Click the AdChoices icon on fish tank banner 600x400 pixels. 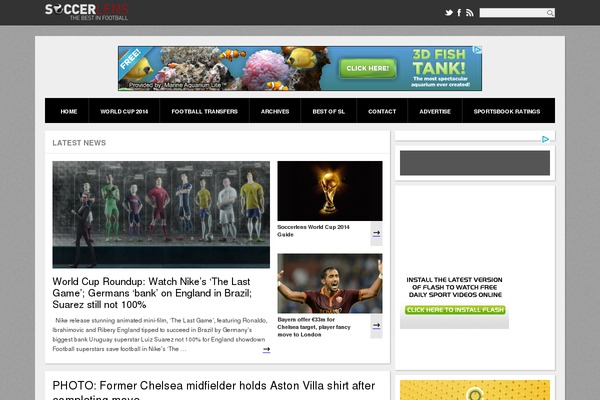pyautogui.click(x=477, y=50)
